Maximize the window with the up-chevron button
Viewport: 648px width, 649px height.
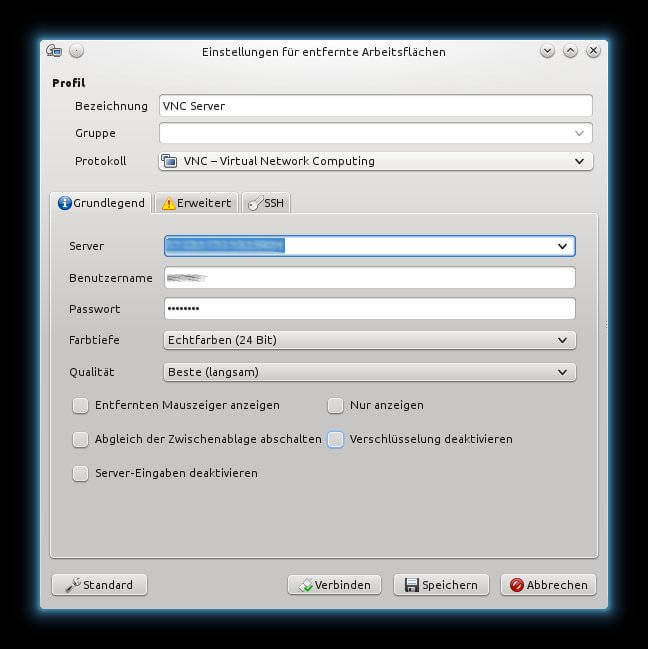570,51
